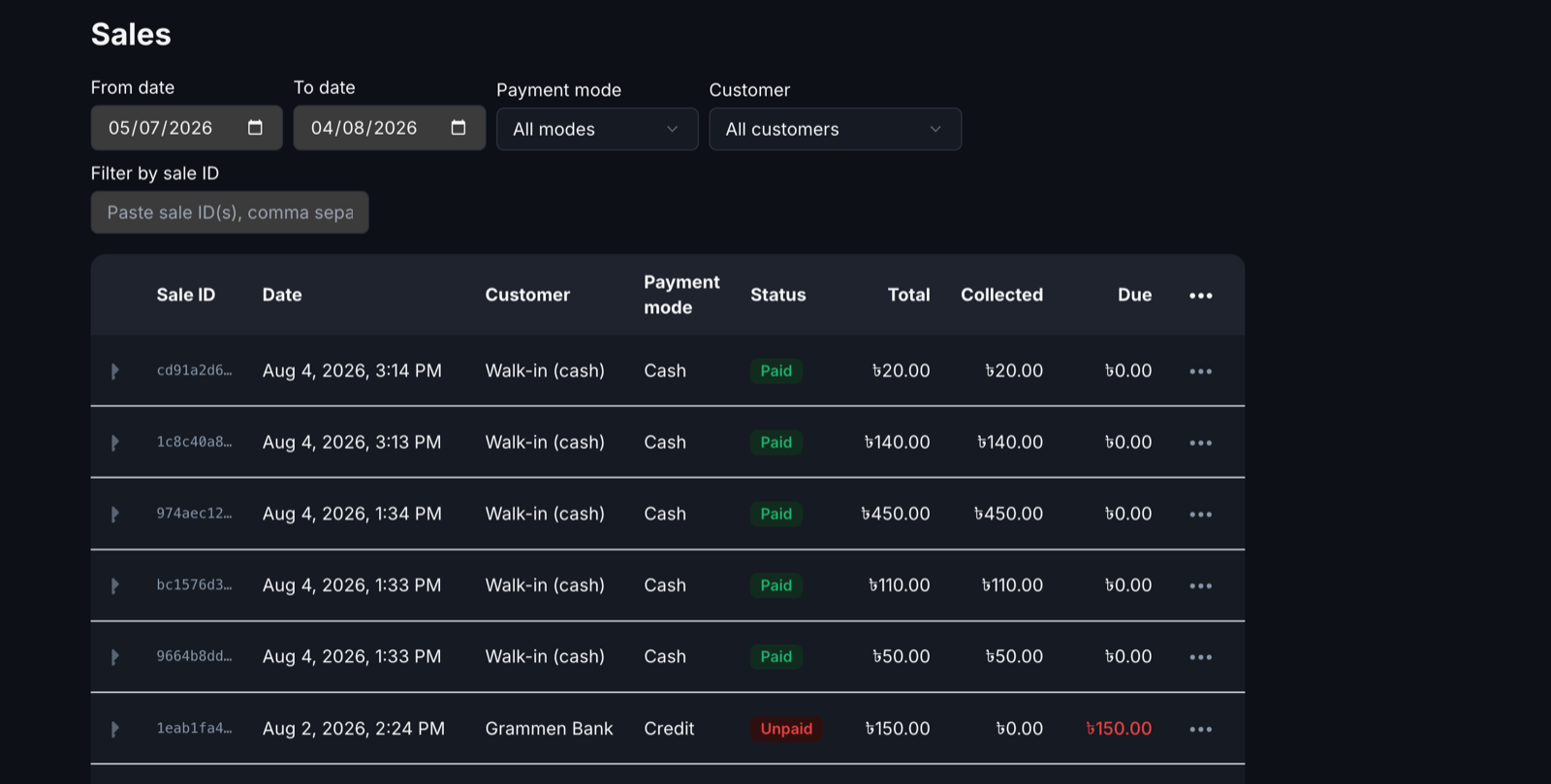Open actions menu for sale bc1576d3

[1200, 586]
